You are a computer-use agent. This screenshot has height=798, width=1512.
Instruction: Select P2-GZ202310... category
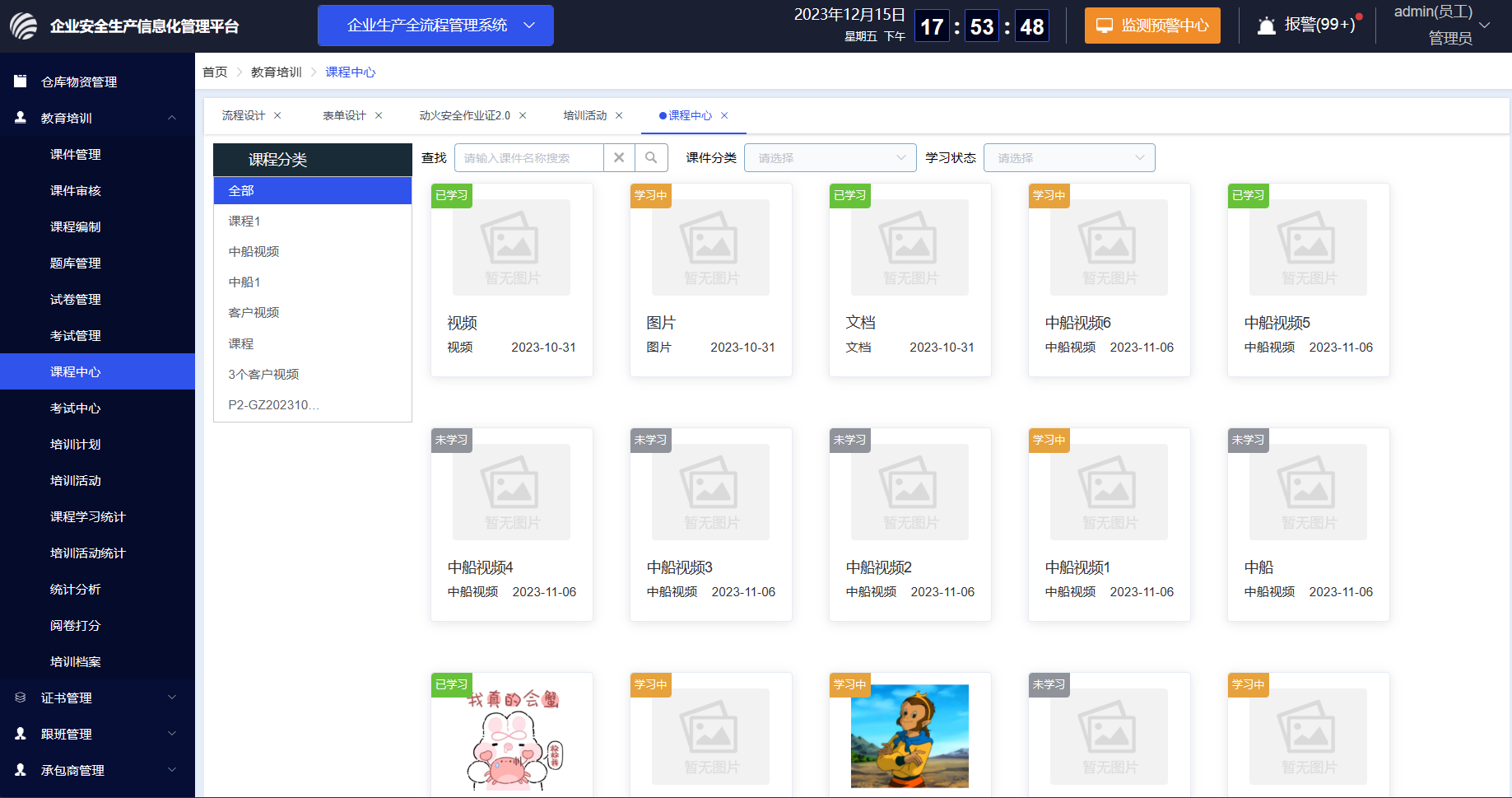[x=313, y=404]
